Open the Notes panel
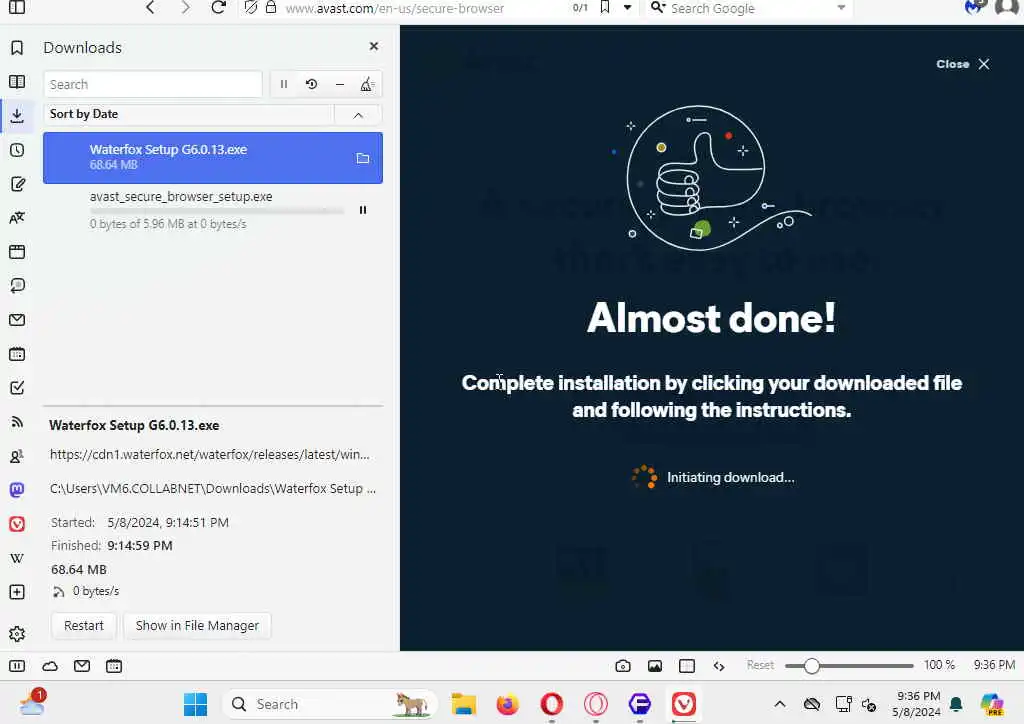Viewport: 1024px width, 724px height. point(17,184)
